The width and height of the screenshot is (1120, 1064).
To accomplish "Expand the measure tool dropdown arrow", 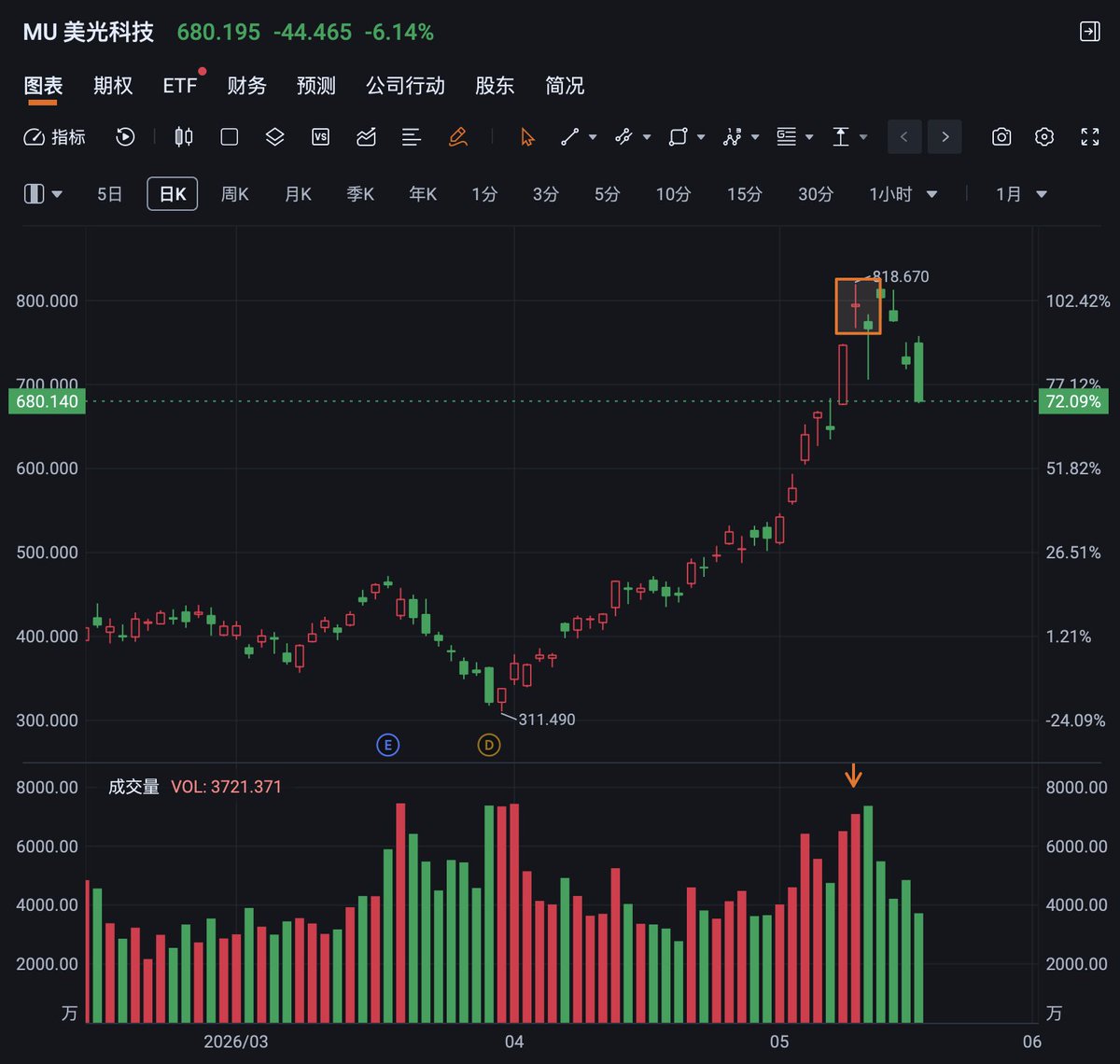I will tap(863, 137).
